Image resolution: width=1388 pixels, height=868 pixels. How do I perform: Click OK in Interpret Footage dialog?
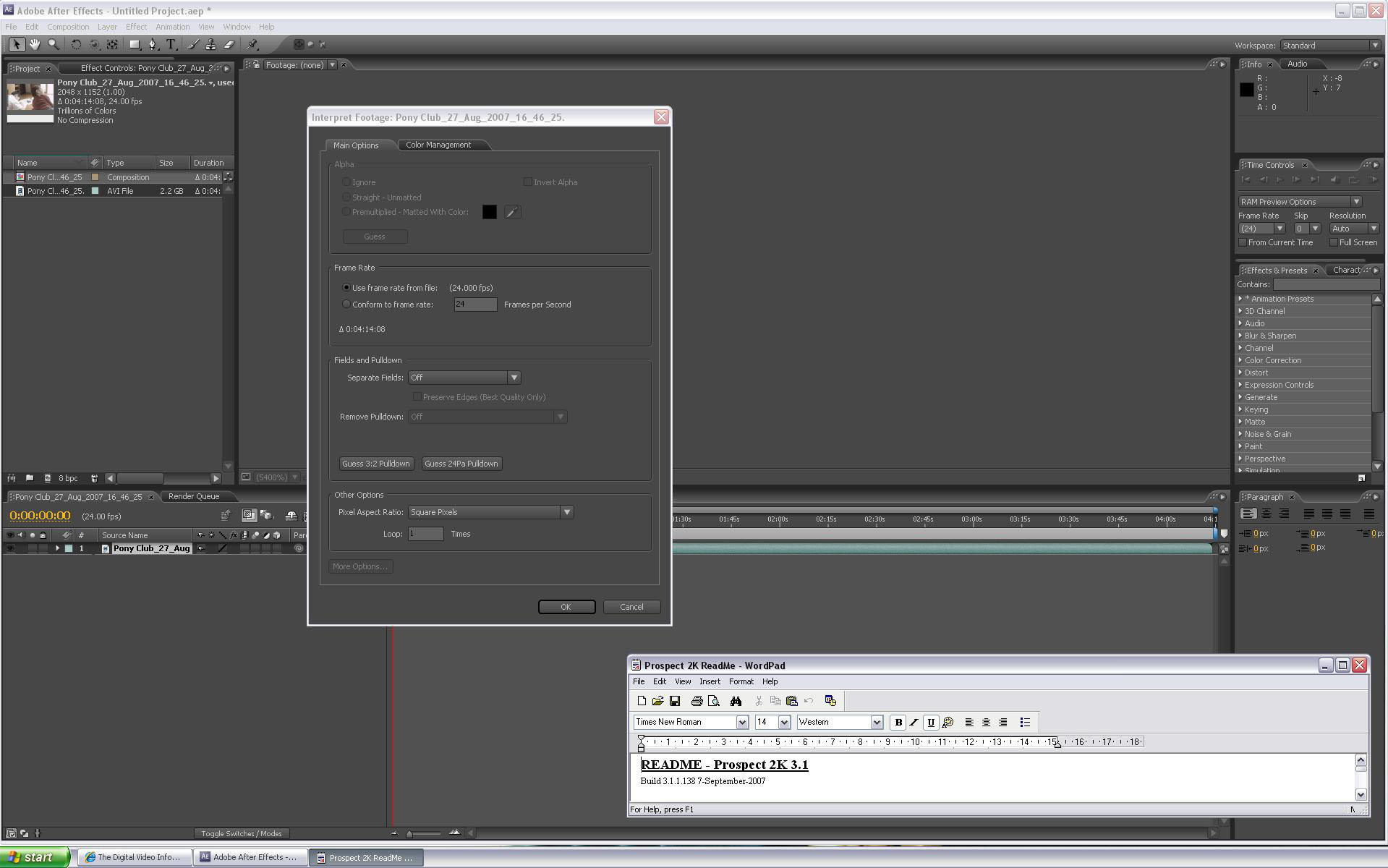pyautogui.click(x=566, y=607)
